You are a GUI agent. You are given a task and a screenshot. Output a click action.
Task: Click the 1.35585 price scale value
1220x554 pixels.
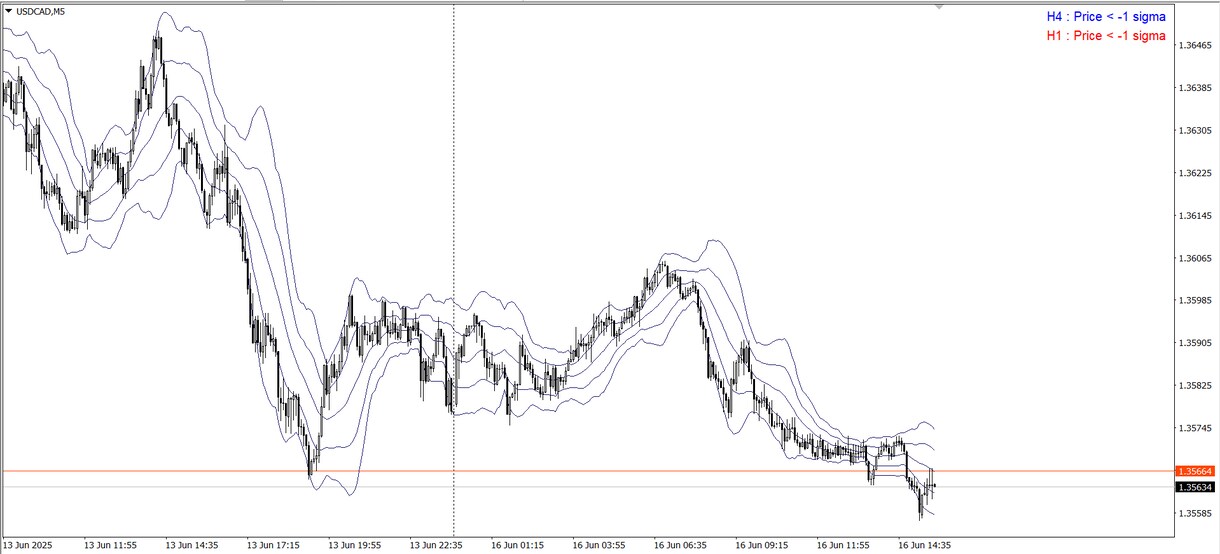[1196, 513]
